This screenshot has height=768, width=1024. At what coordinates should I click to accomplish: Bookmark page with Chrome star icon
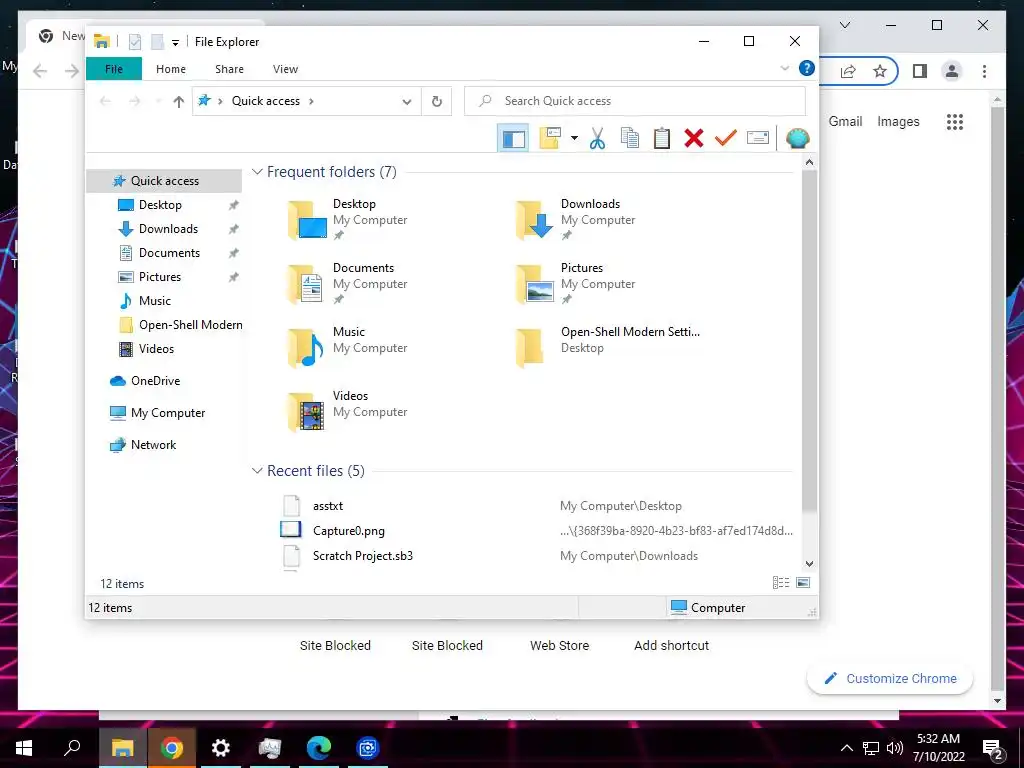click(x=880, y=71)
